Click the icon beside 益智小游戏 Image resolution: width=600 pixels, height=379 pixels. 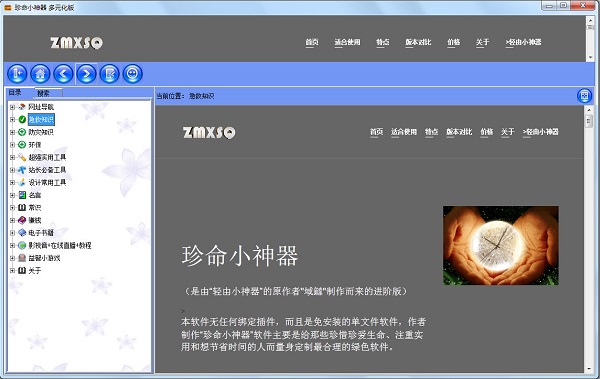coord(22,258)
